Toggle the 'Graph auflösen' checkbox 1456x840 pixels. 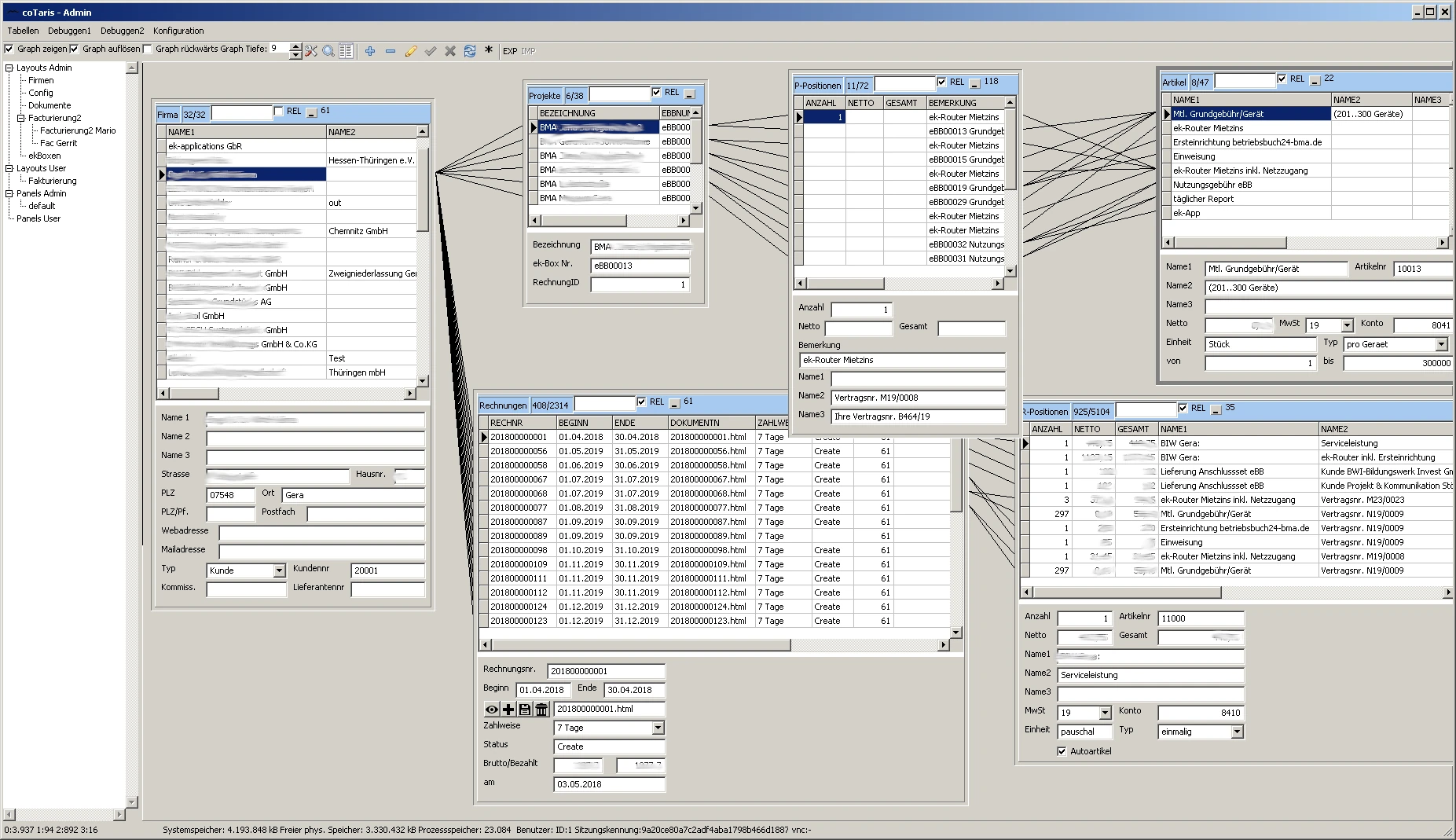click(x=75, y=49)
